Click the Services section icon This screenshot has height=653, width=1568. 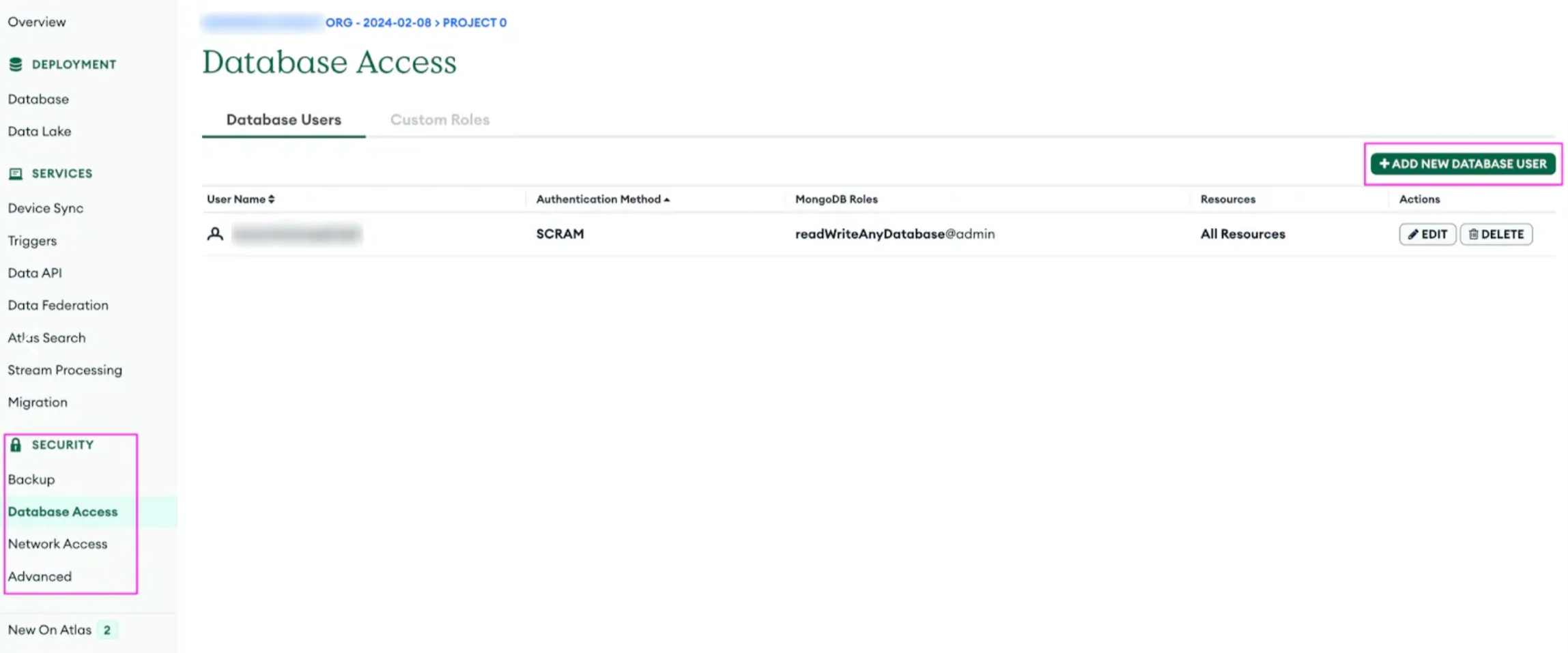(x=16, y=173)
